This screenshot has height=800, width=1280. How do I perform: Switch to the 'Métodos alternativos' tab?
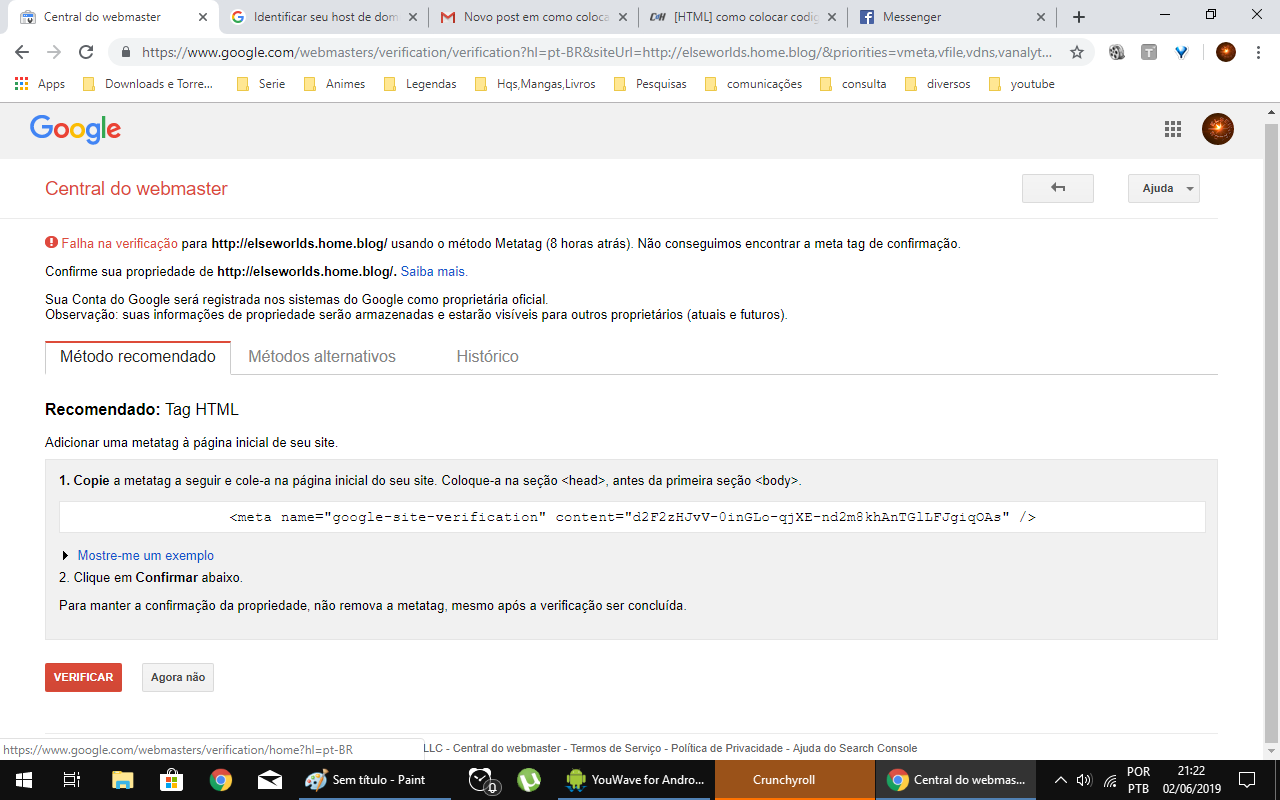322,356
